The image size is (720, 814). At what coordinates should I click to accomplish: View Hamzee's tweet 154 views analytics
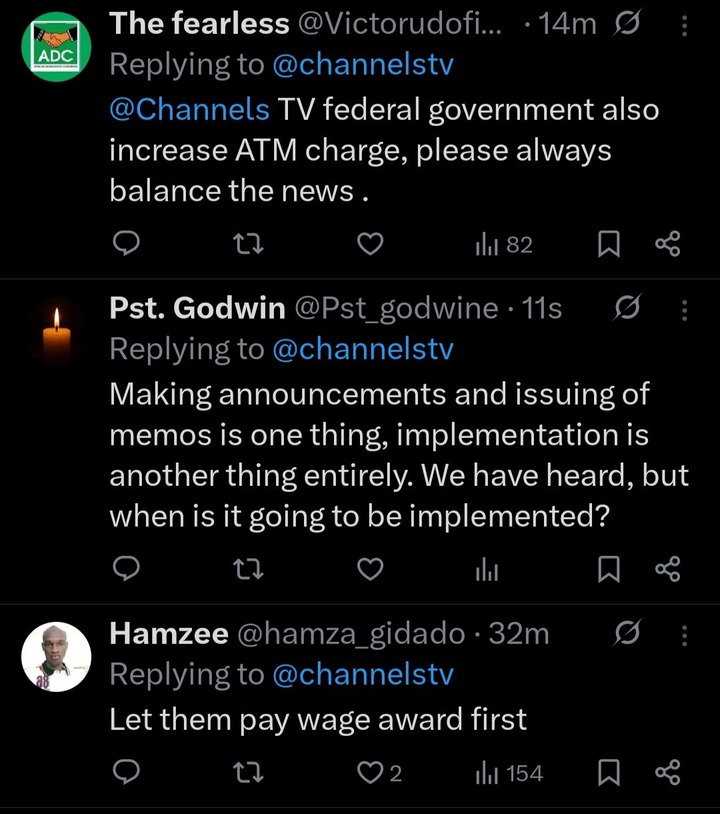coord(508,772)
